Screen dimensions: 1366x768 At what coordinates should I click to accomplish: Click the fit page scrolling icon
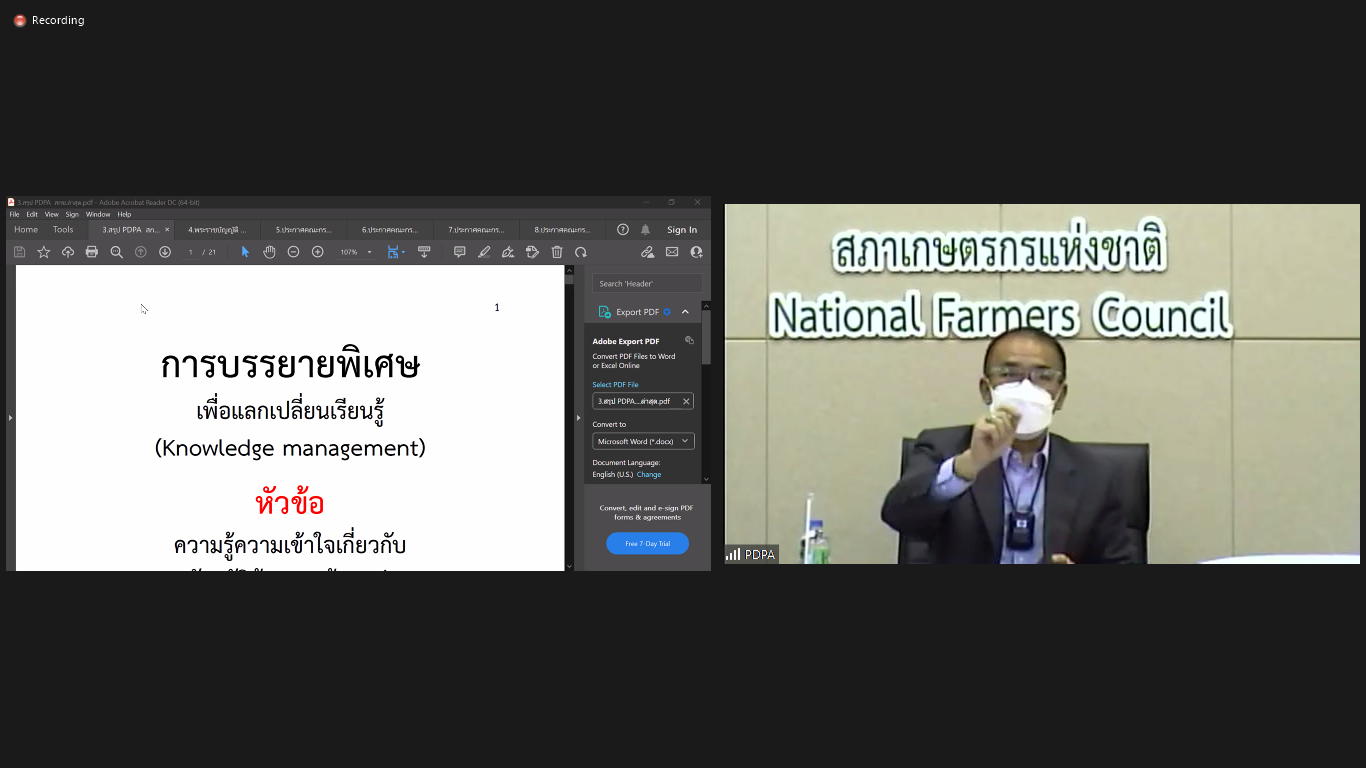(x=393, y=252)
